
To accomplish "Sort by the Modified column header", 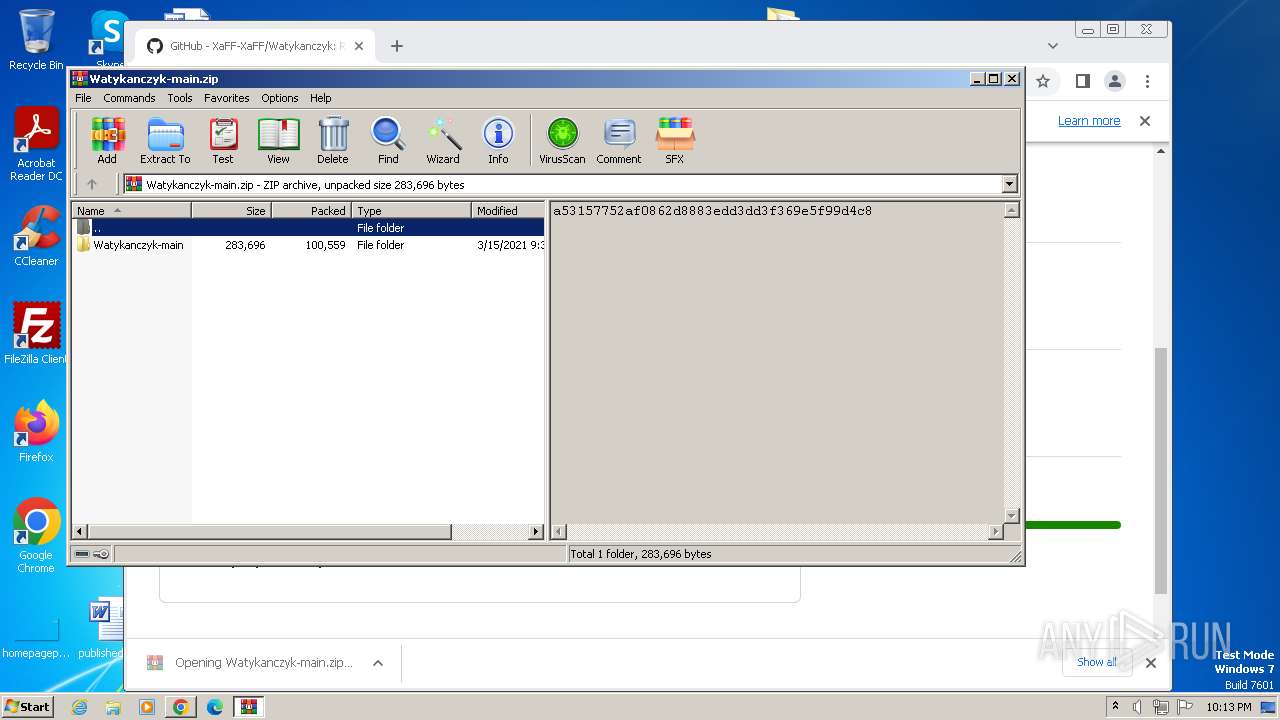I will tap(508, 210).
